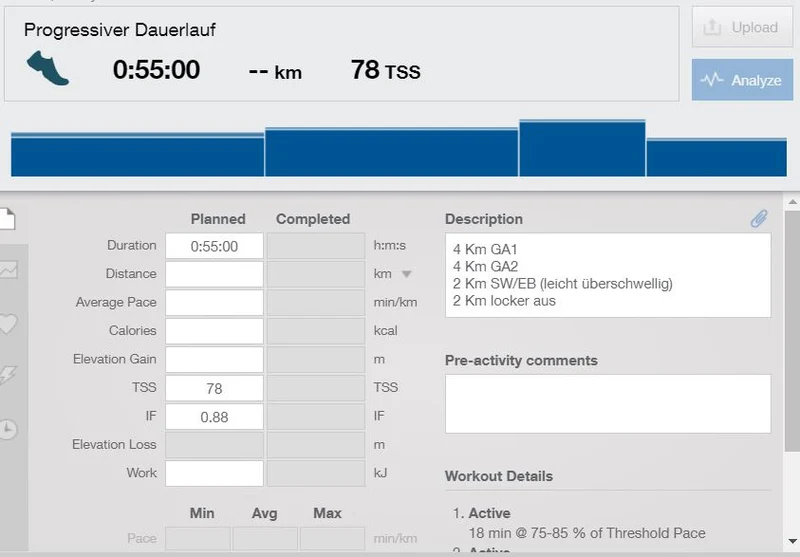Click the scrollbar up arrow
This screenshot has width=800, height=557.
(x=792, y=202)
